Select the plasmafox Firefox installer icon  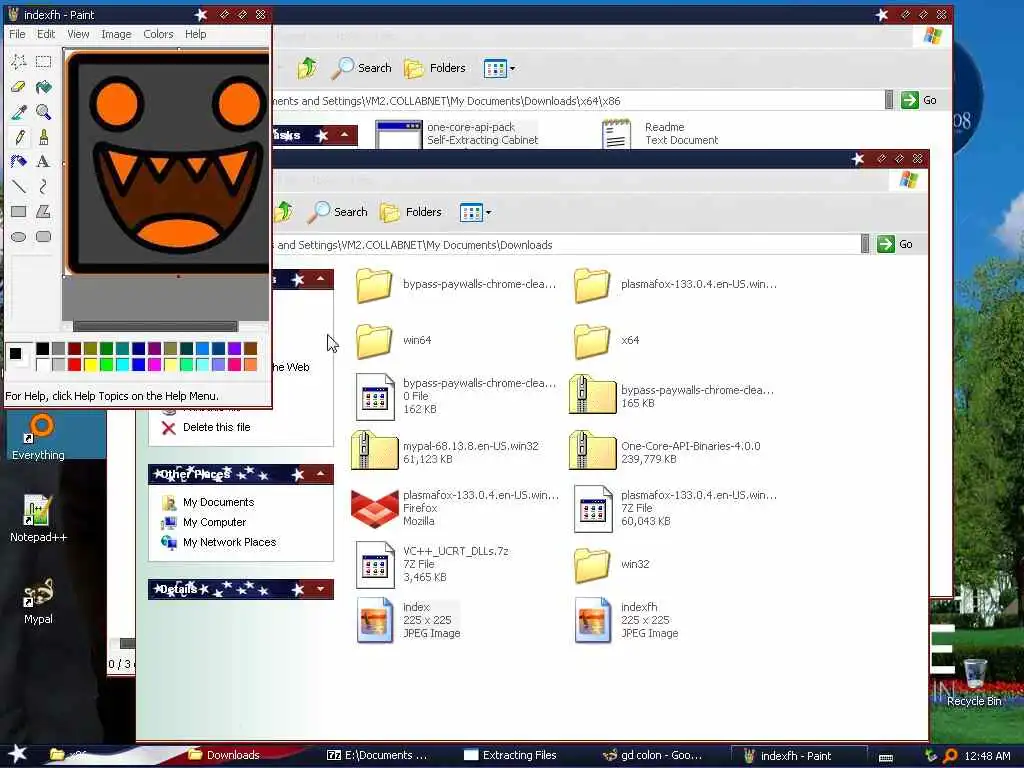(x=374, y=508)
